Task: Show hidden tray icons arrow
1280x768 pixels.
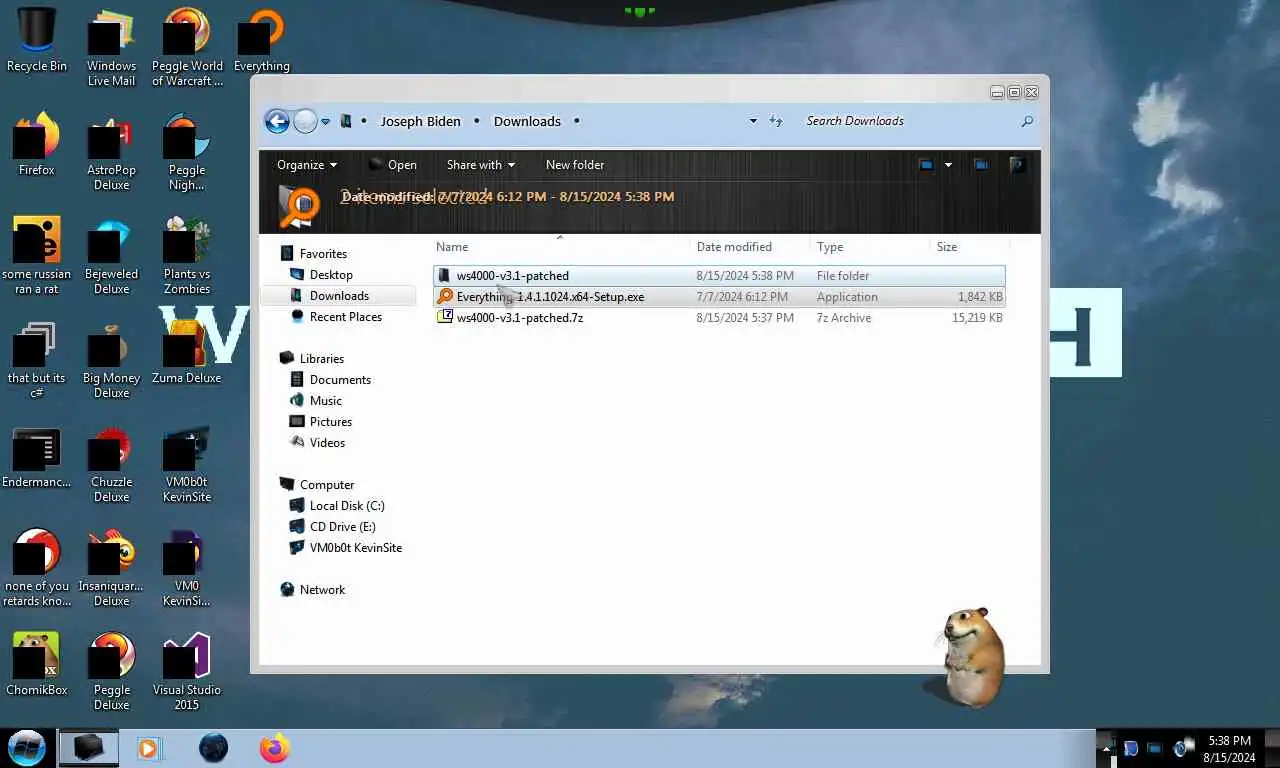Action: pos(1106,748)
